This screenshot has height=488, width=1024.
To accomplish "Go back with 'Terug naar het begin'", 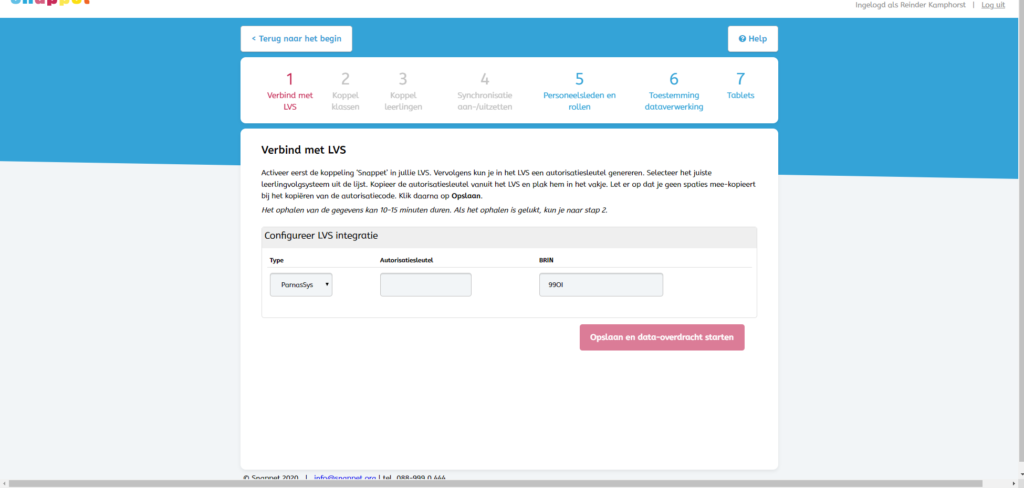I will (296, 39).
